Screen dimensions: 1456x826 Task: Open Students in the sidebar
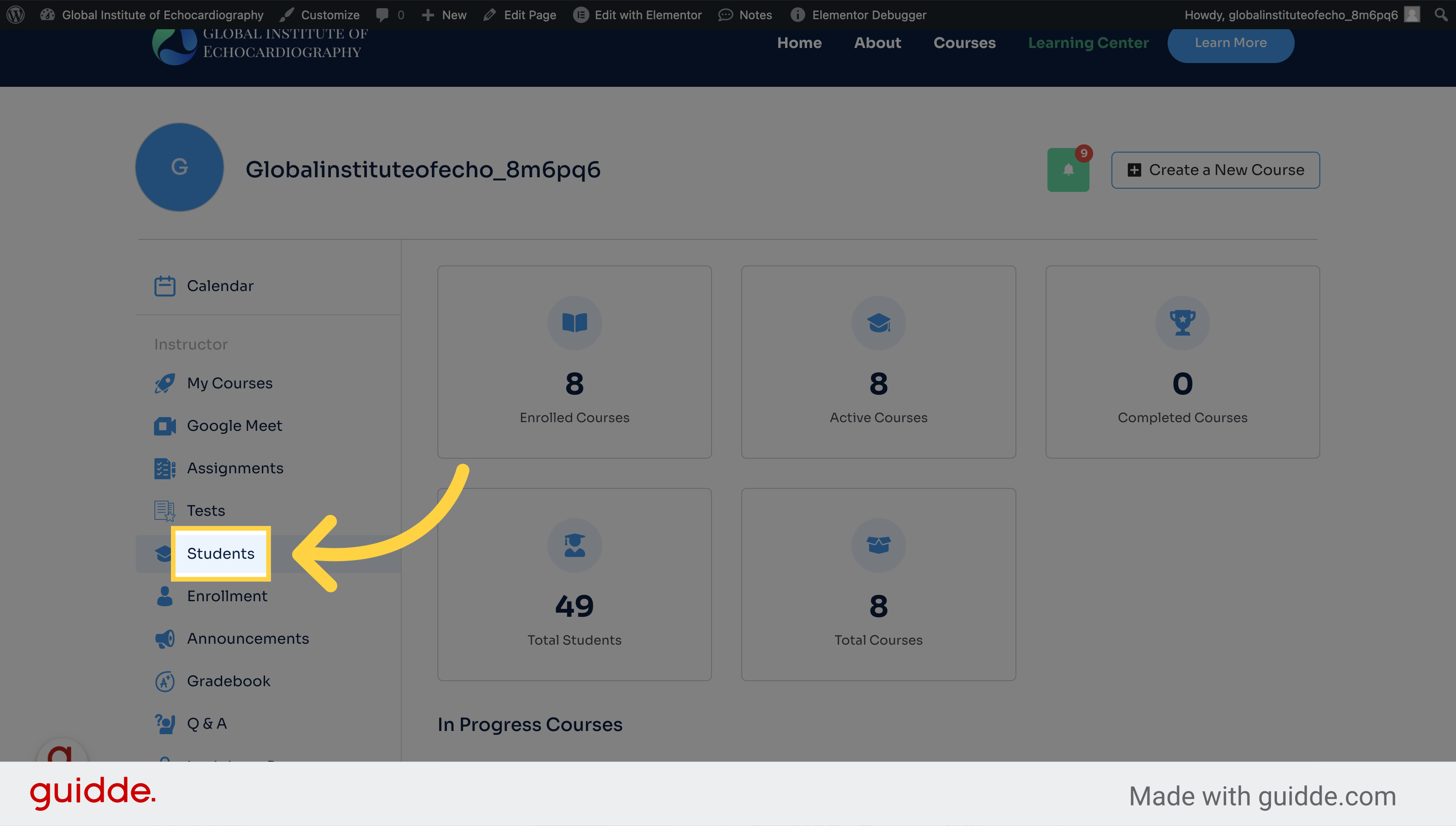click(x=221, y=554)
